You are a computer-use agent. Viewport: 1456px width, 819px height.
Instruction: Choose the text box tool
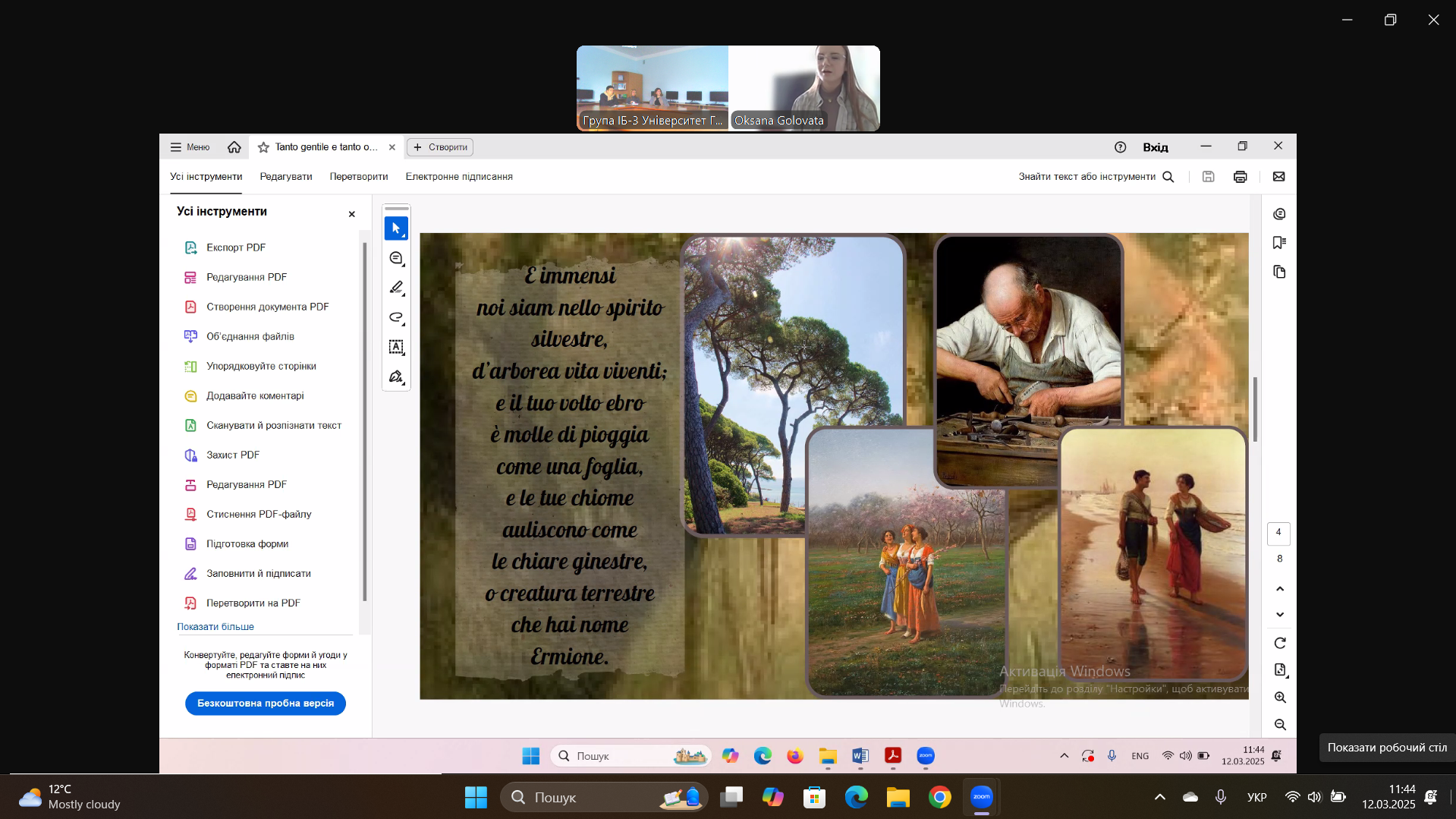(x=396, y=347)
